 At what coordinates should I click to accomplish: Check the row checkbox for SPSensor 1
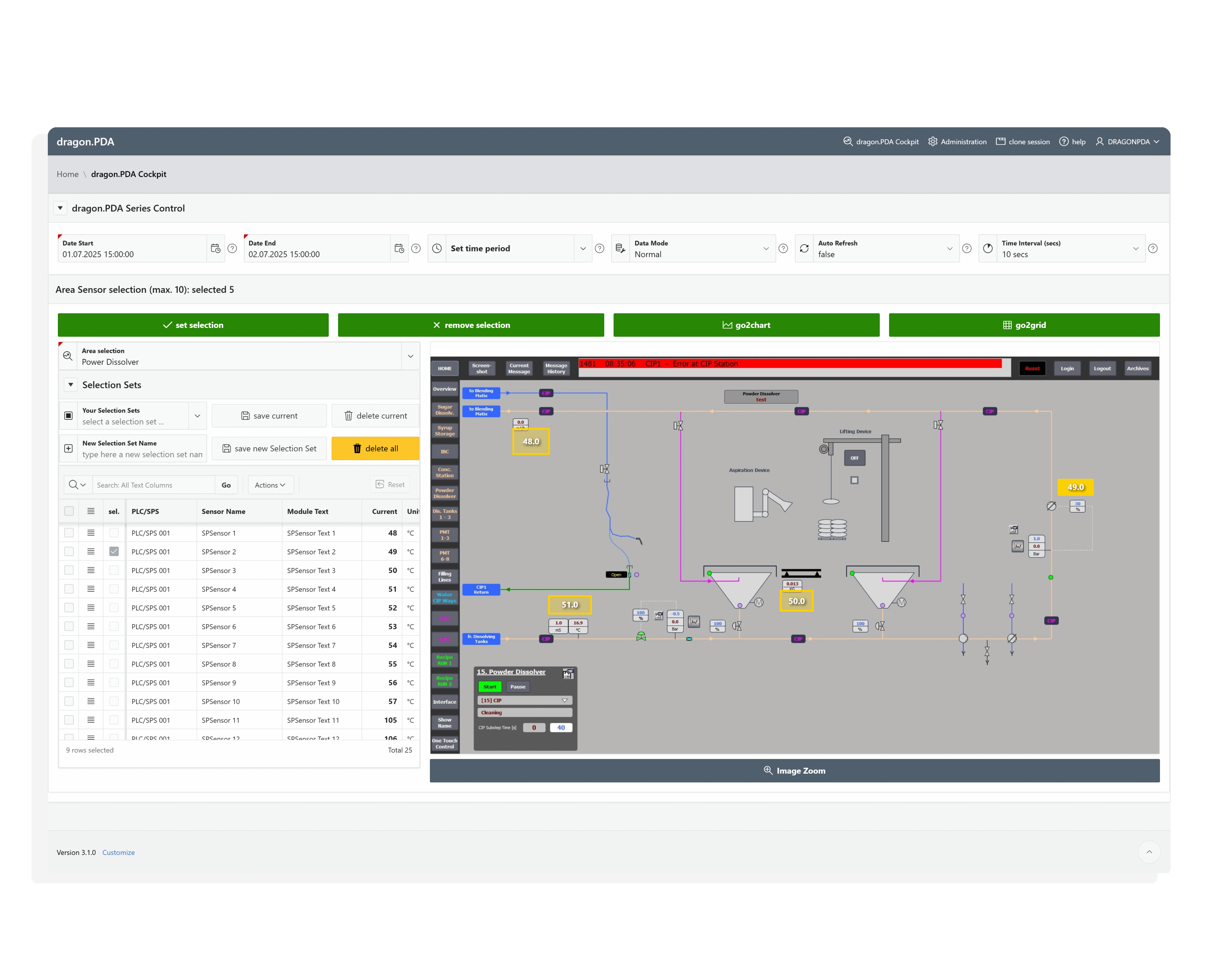click(69, 532)
